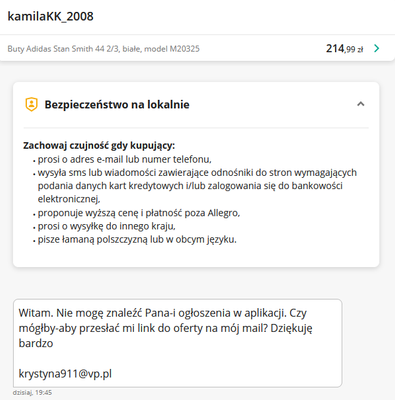Click the 214,99 zł price
Image resolution: width=395 pixels, height=400 pixels.
click(344, 49)
